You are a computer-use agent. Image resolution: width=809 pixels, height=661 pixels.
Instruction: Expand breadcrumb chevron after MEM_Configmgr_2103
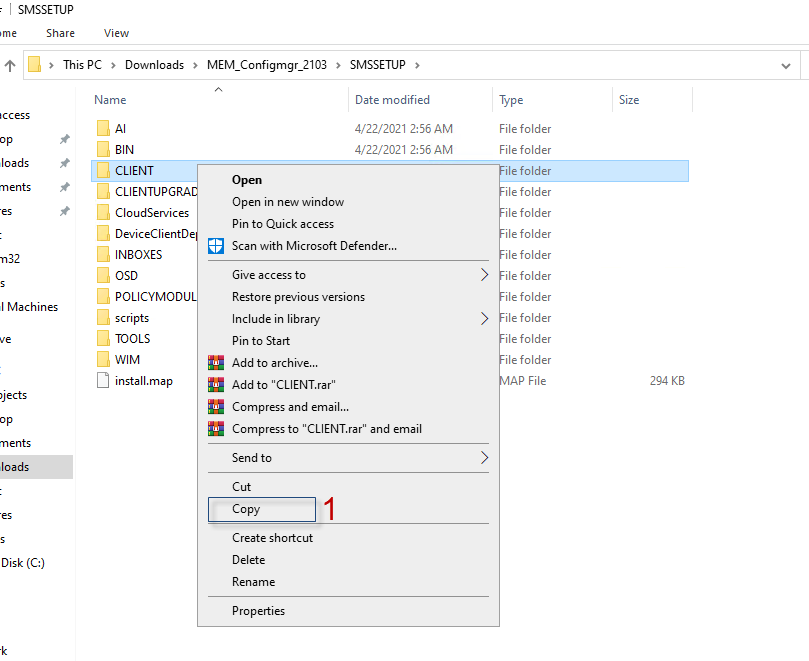(x=338, y=65)
